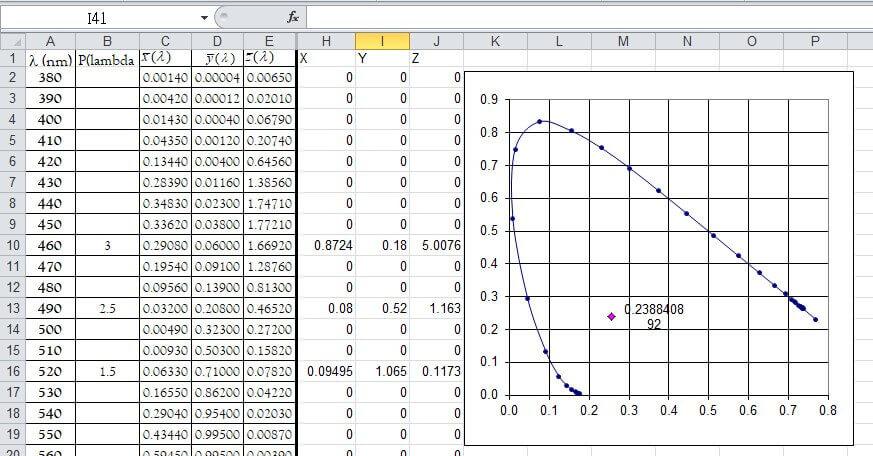Select the magenta diamond point on the chart
The width and height of the screenshot is (873, 456).
pyautogui.click(x=612, y=316)
